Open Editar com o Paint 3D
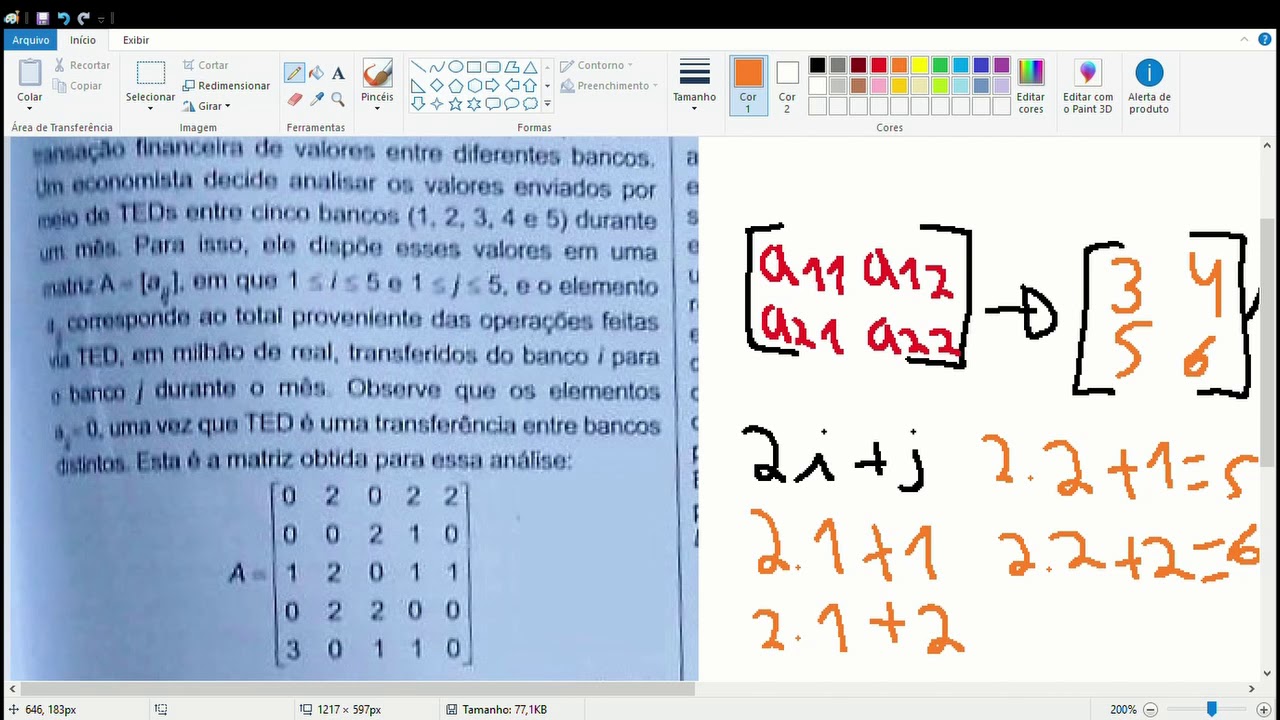 [1088, 86]
